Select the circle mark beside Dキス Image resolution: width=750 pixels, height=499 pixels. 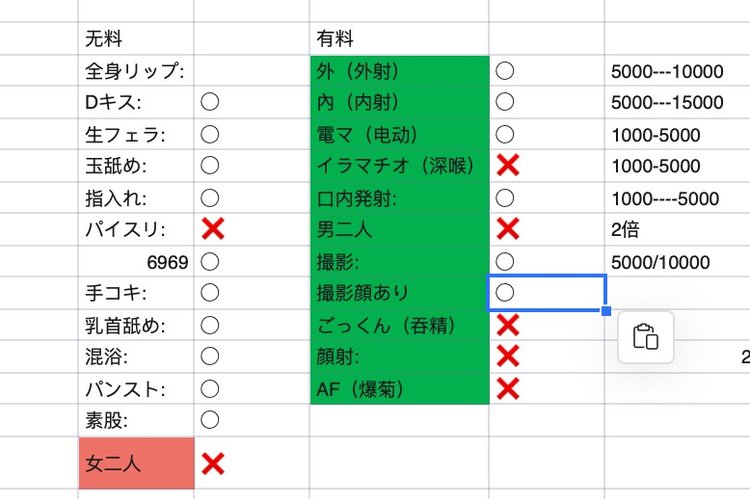coord(210,102)
